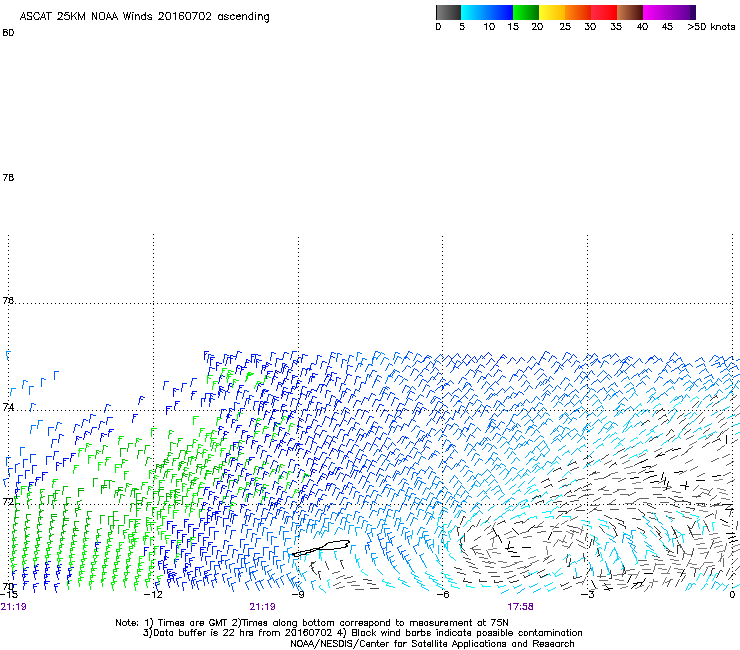Click the "35" label under the color bar
The height and width of the screenshot is (650, 740).
tap(616, 27)
